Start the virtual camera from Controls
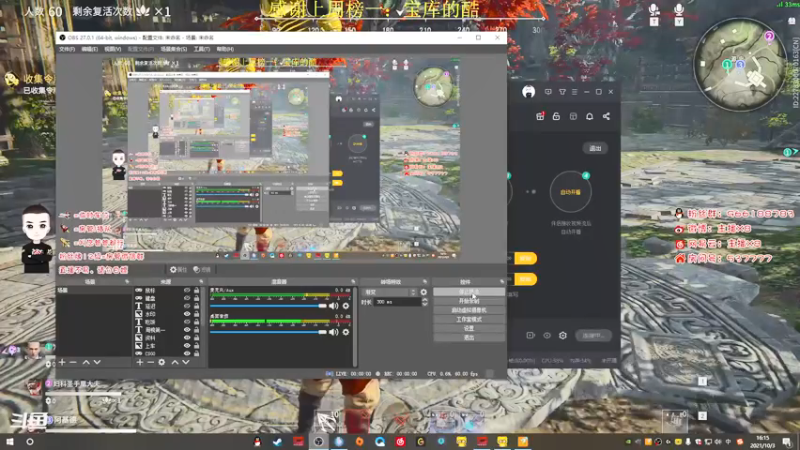The height and width of the screenshot is (450, 800). [x=469, y=310]
